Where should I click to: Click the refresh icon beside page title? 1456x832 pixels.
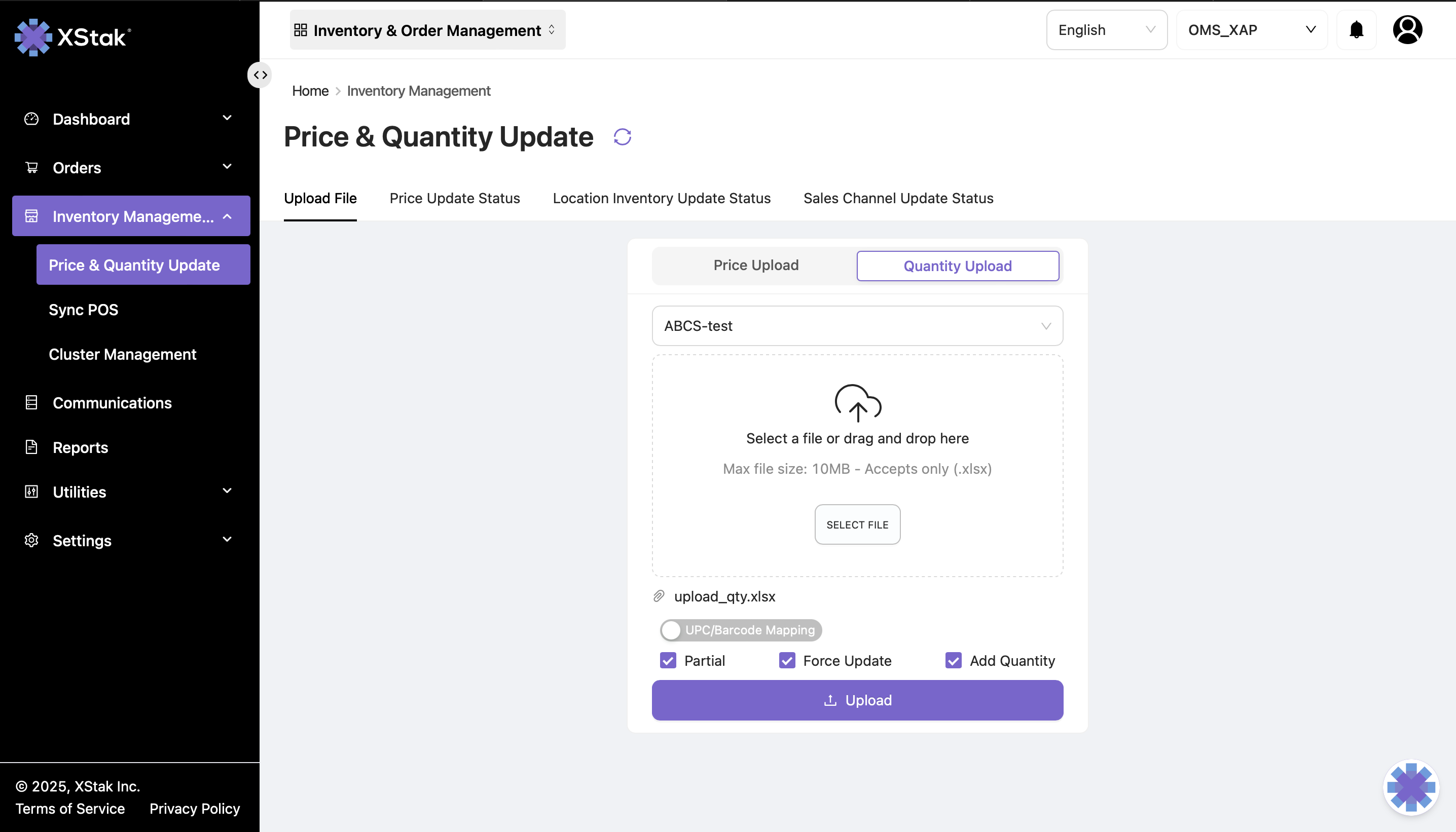pyautogui.click(x=622, y=137)
